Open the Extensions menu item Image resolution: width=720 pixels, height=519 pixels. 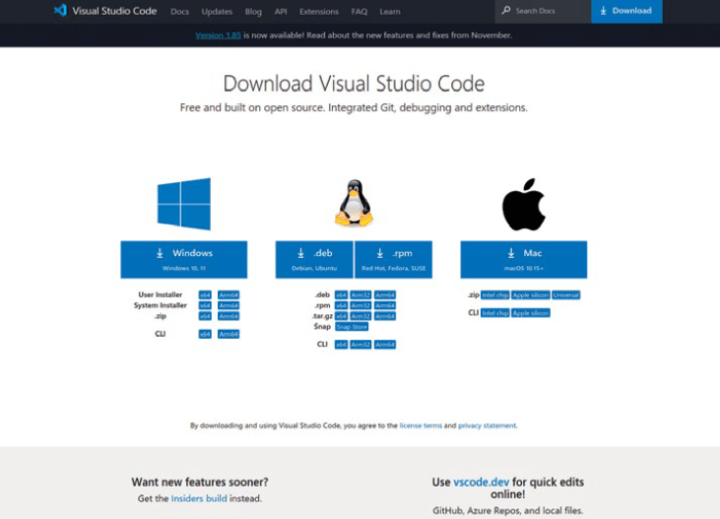(x=319, y=11)
